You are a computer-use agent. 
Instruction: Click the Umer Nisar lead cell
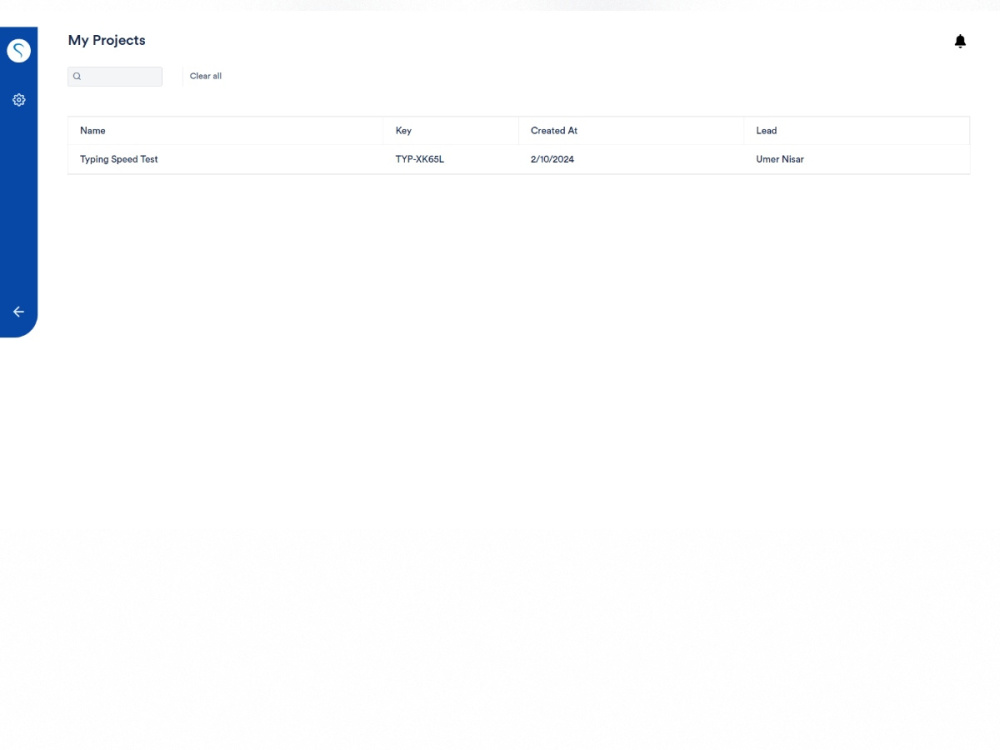point(779,159)
